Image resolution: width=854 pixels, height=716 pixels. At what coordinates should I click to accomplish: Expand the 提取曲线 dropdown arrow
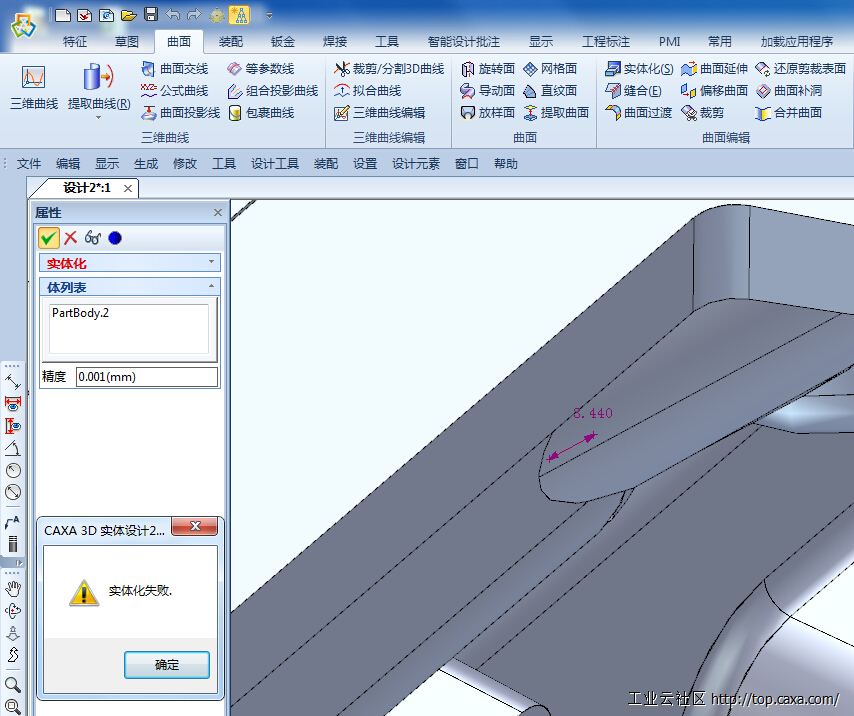(98, 118)
